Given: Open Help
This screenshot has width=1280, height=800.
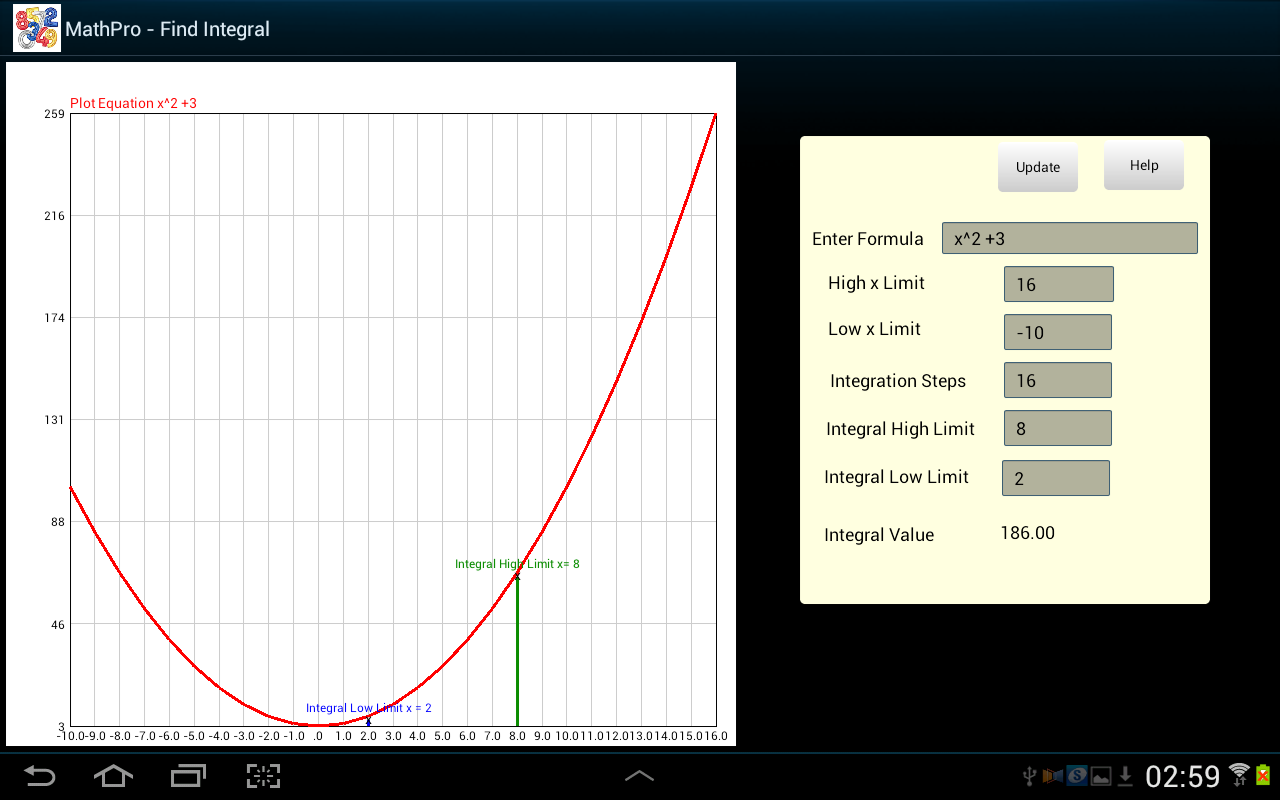Looking at the screenshot, I should pos(1143,165).
